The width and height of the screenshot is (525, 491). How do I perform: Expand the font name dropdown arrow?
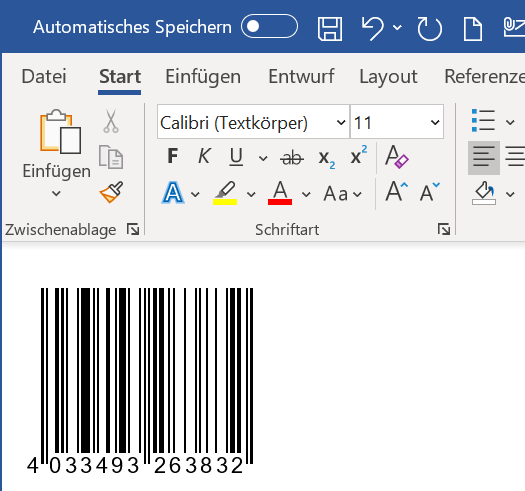pos(341,123)
